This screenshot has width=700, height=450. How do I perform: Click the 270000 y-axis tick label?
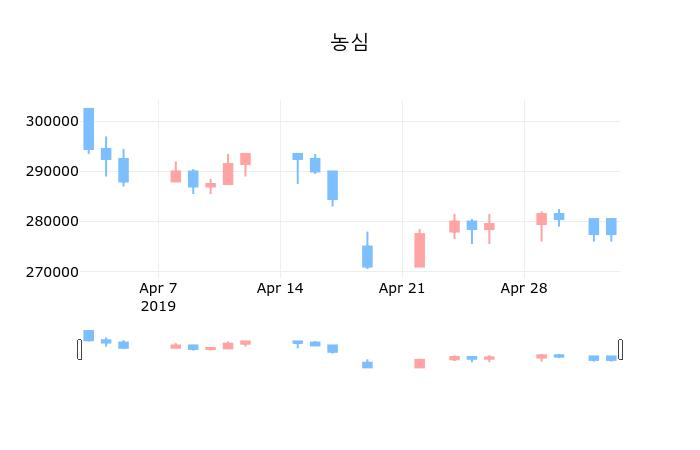click(50, 271)
